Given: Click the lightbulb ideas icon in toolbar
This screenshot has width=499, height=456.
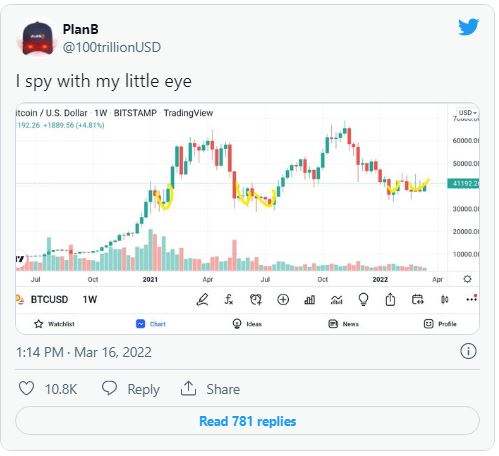Looking at the screenshot, I should point(363,300).
